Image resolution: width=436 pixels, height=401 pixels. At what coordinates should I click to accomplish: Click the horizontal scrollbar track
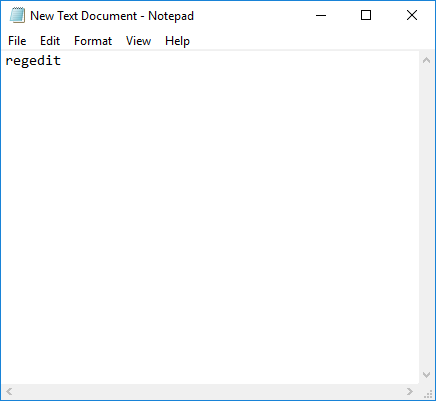coord(210,391)
